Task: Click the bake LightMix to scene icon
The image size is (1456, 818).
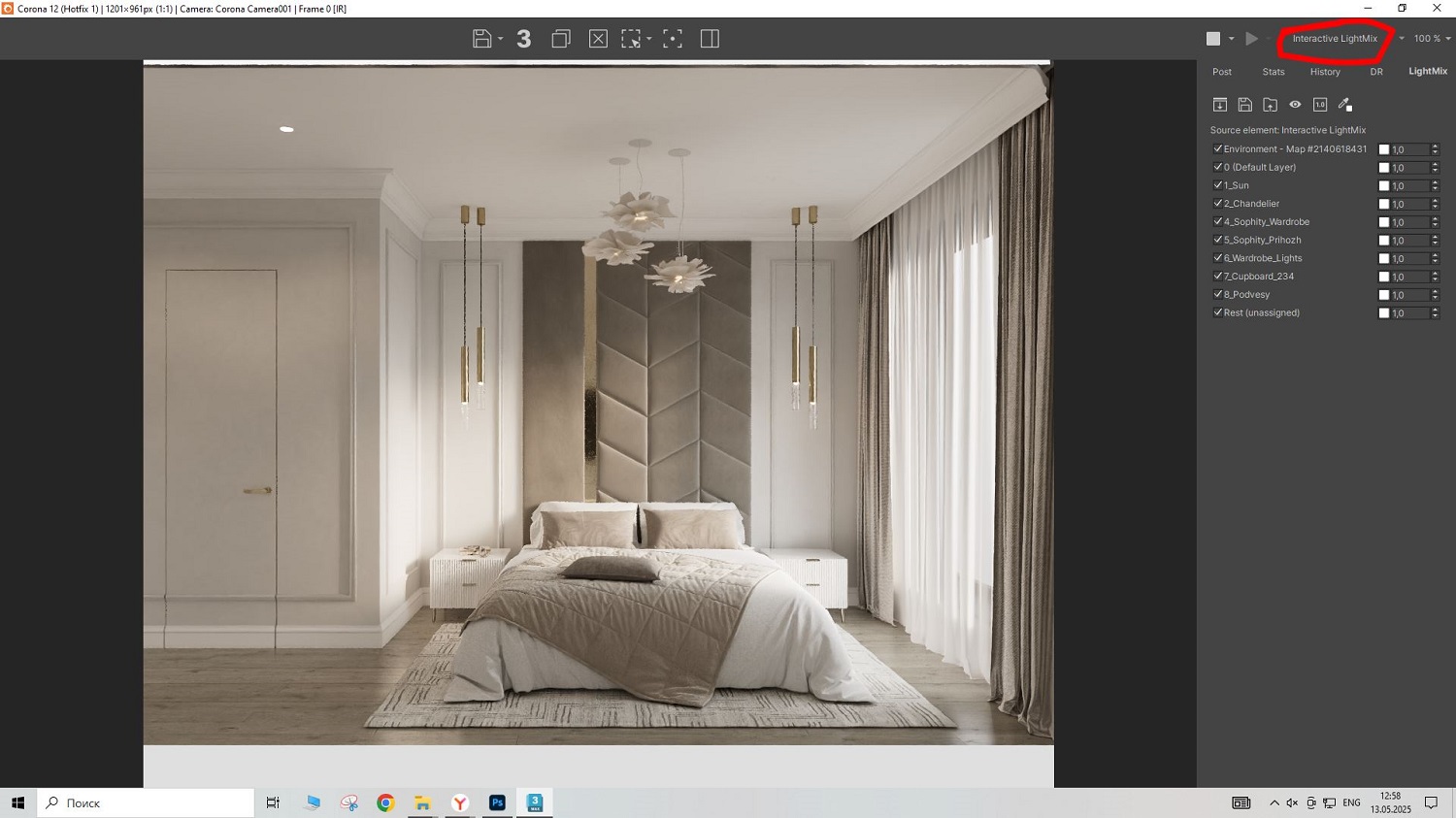Action: [x=1220, y=105]
